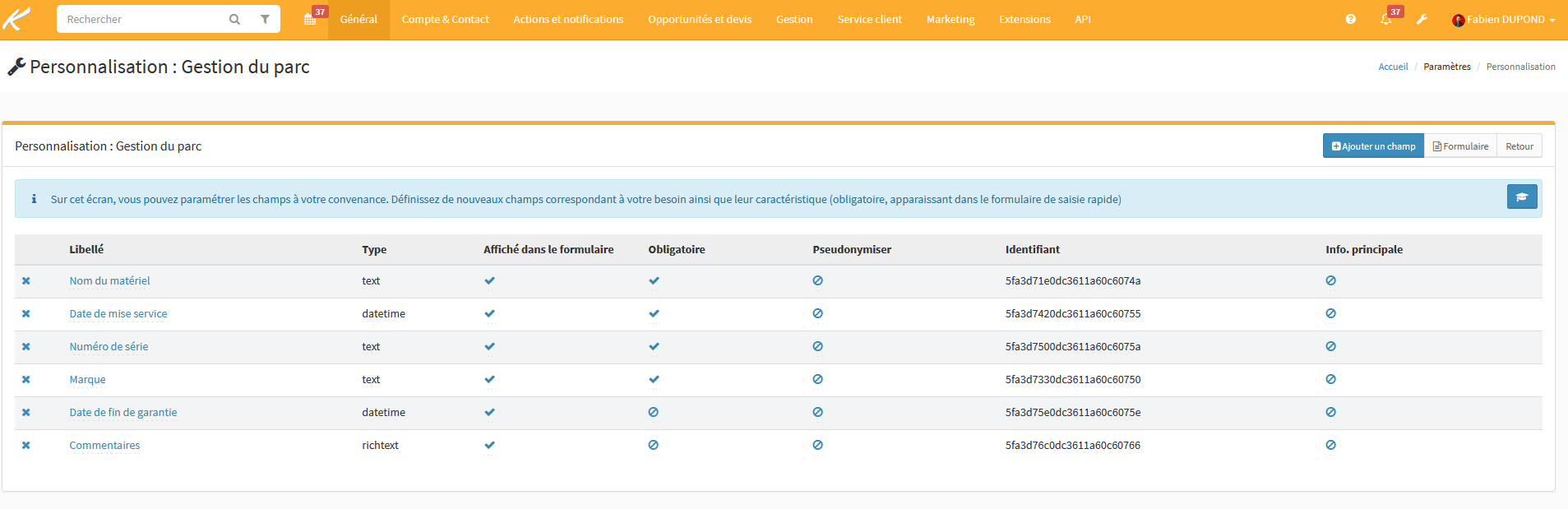Click the app logo in top-left corner

tap(17, 18)
